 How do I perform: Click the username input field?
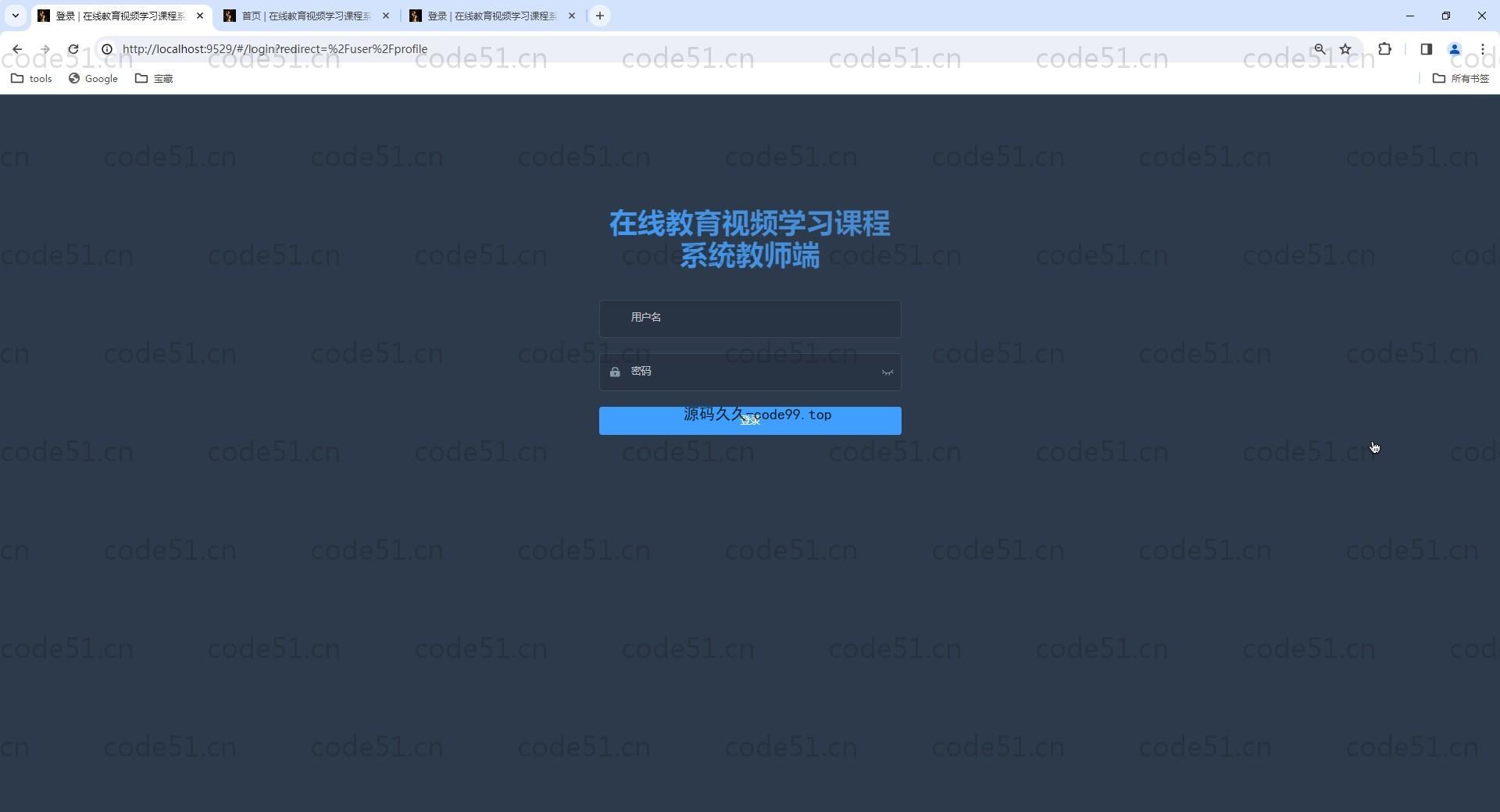[x=750, y=319]
